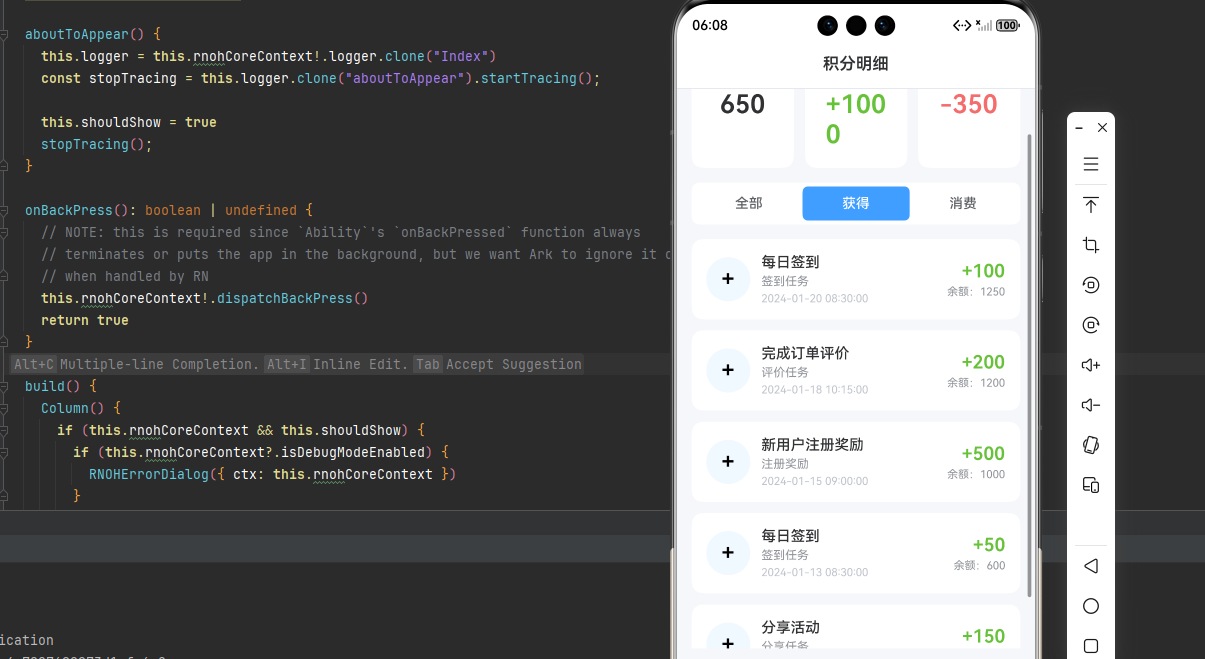Tap the +1000 earned points card

pos(856,126)
